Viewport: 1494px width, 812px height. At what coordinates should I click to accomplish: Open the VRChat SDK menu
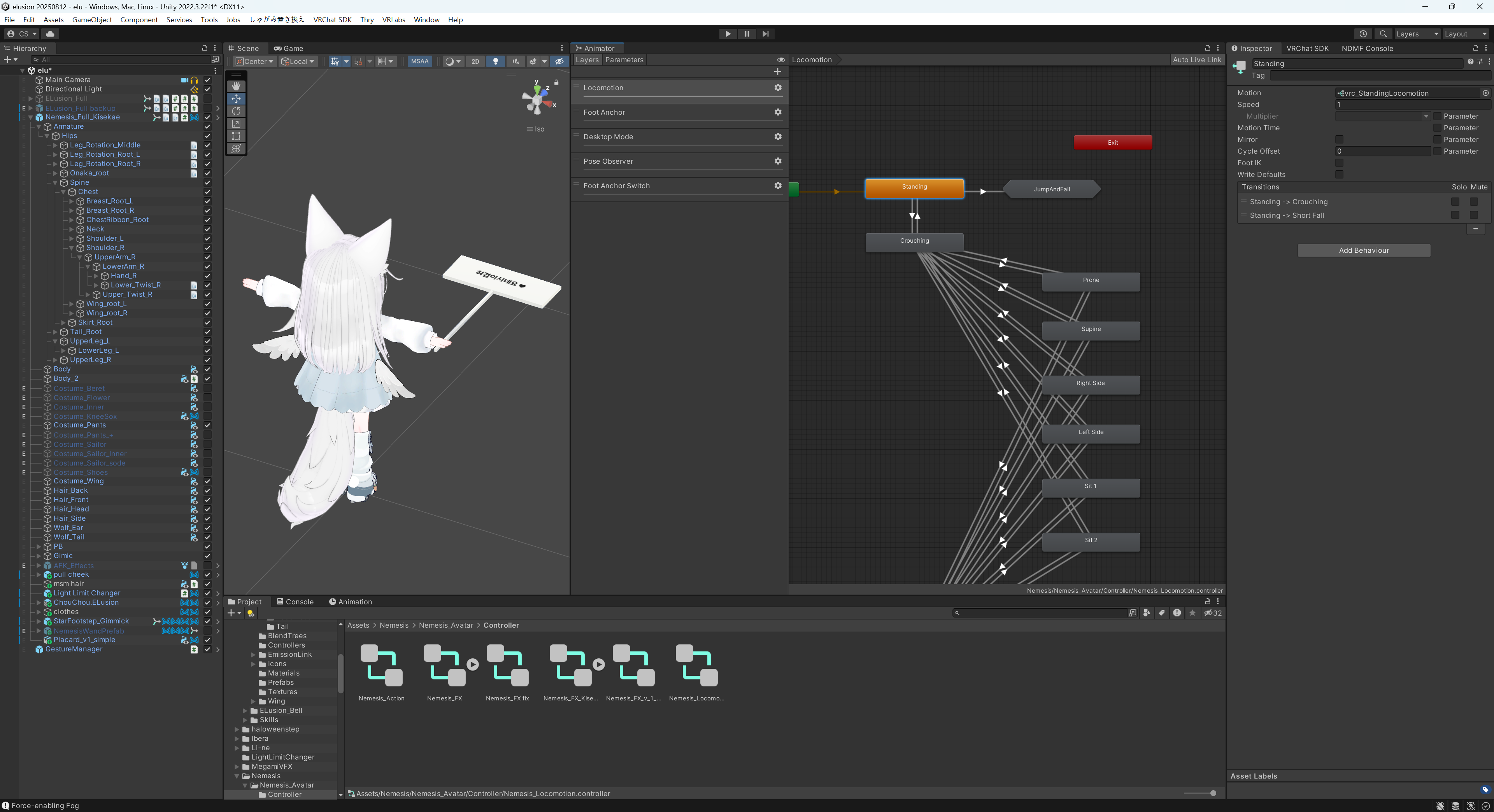pos(332,20)
